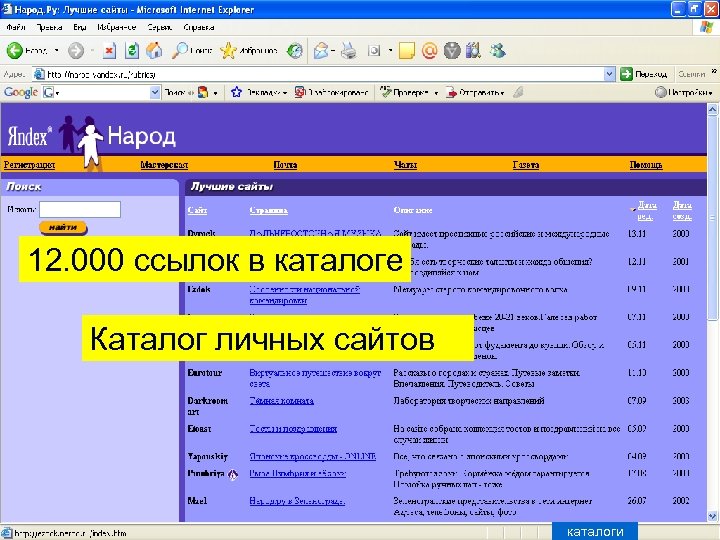Click the orange @ toolbar icon

[x=429, y=51]
